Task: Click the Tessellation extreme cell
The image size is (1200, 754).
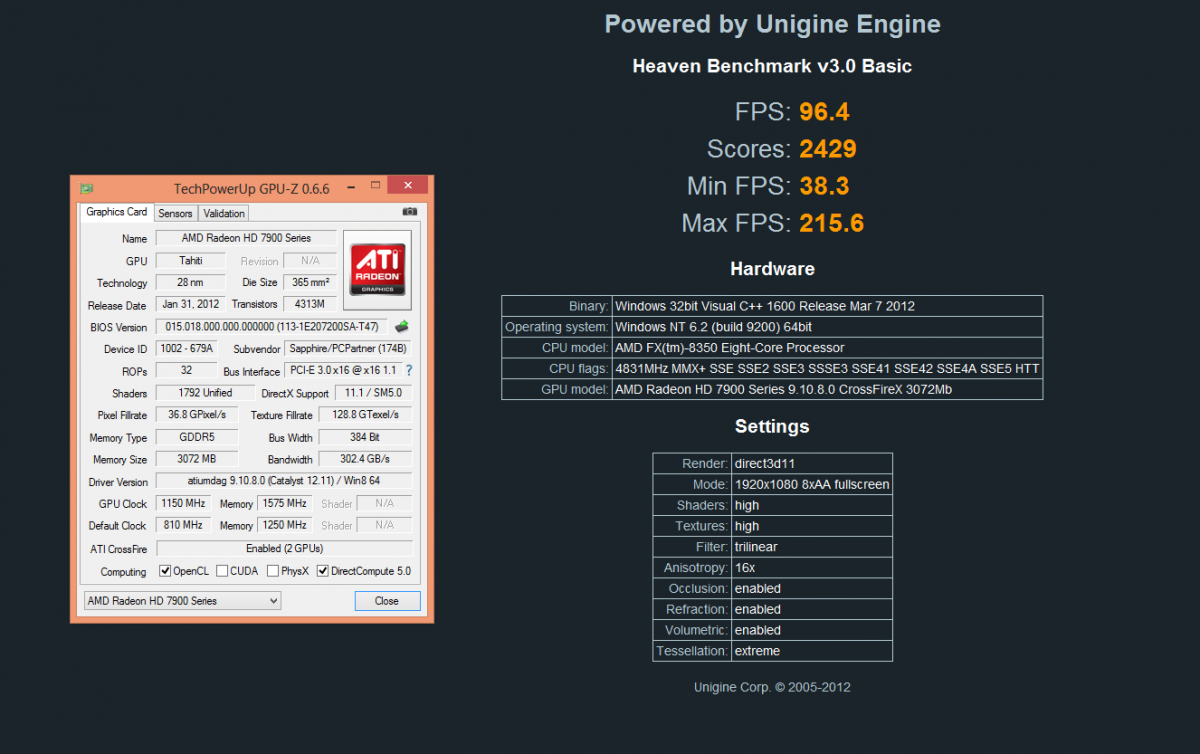Action: tap(811, 651)
